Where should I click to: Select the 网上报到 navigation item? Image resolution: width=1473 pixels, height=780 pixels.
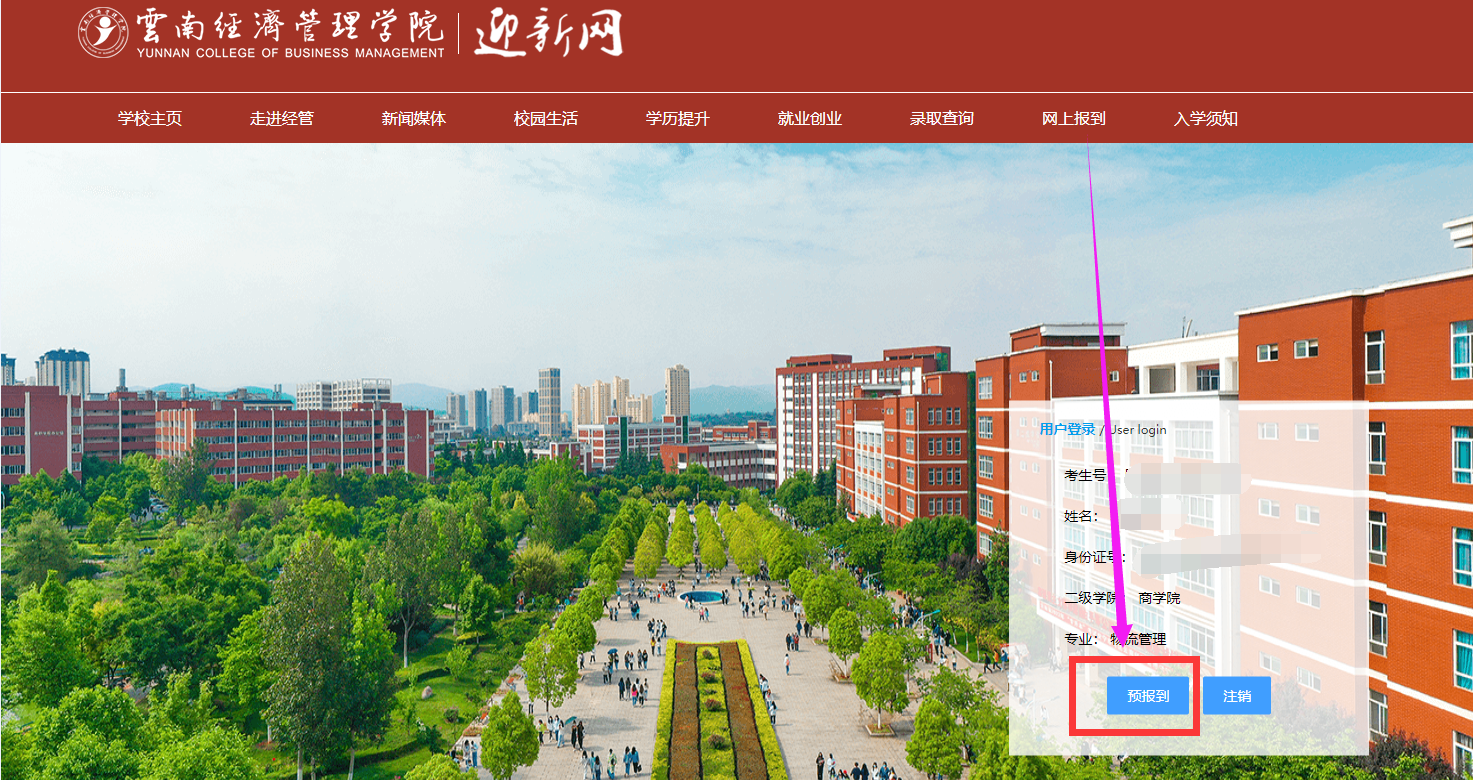tap(1074, 119)
